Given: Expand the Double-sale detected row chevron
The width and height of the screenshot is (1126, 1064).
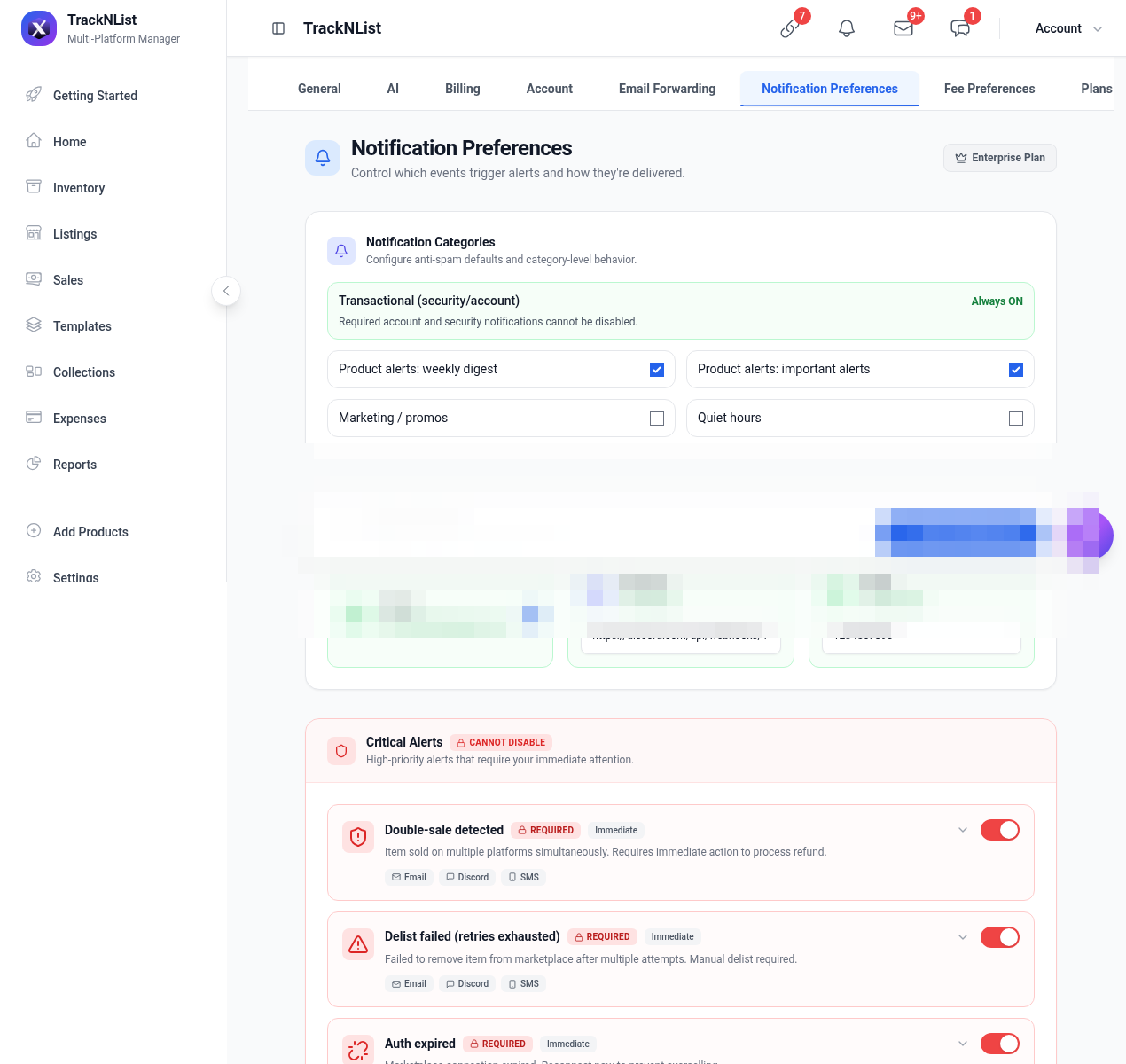Looking at the screenshot, I should pyautogui.click(x=963, y=830).
